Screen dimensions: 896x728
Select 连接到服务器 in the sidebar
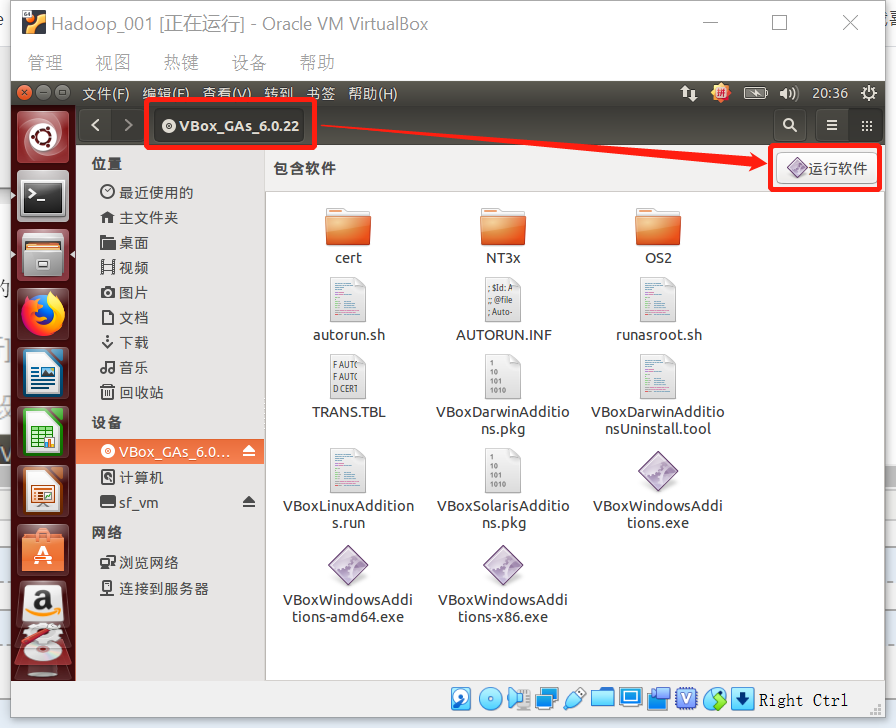pos(154,589)
